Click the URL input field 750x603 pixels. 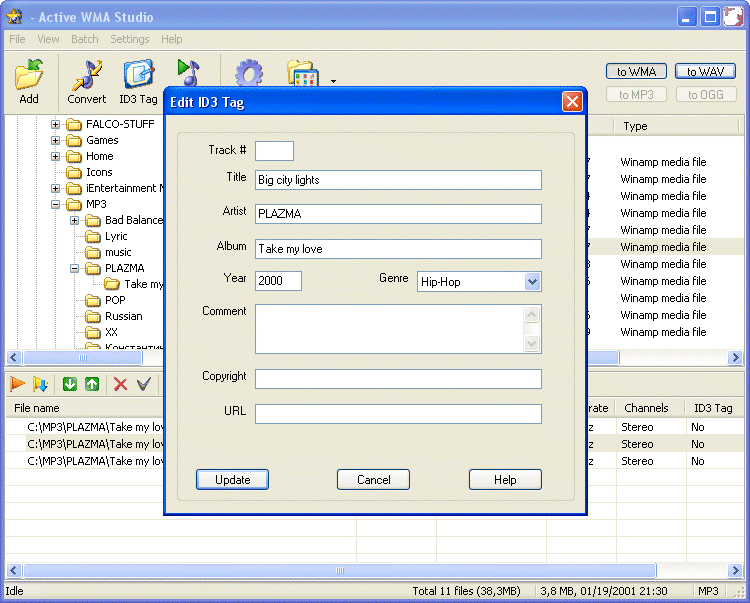point(398,414)
